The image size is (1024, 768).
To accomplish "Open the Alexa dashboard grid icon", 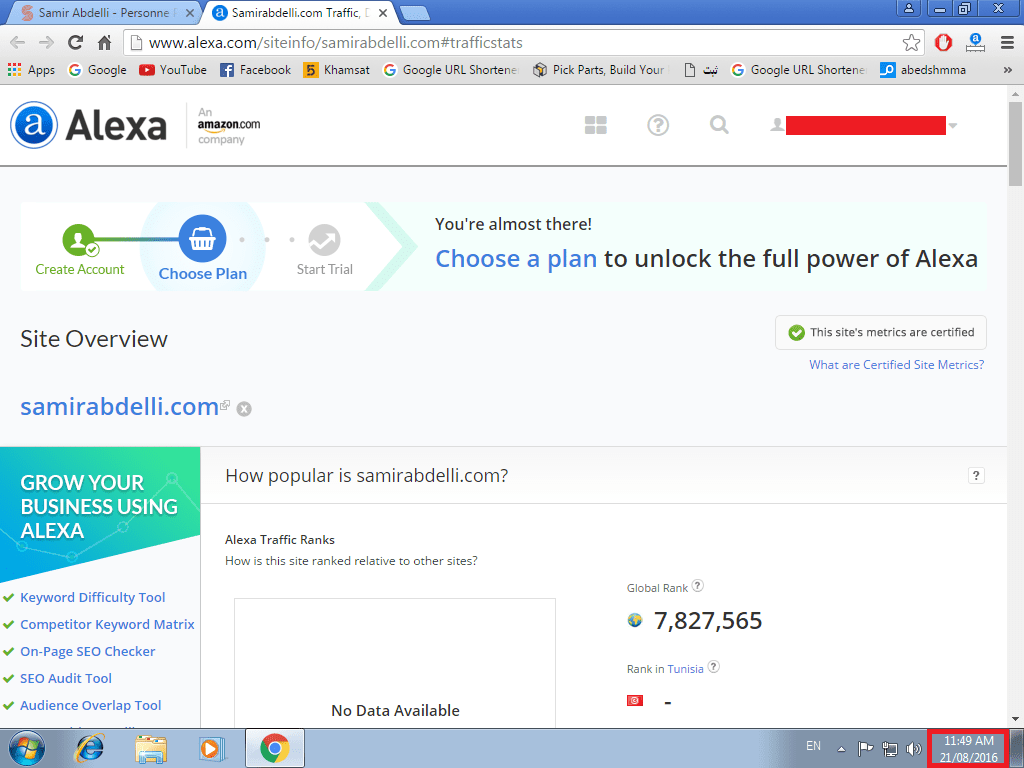I will tap(596, 125).
